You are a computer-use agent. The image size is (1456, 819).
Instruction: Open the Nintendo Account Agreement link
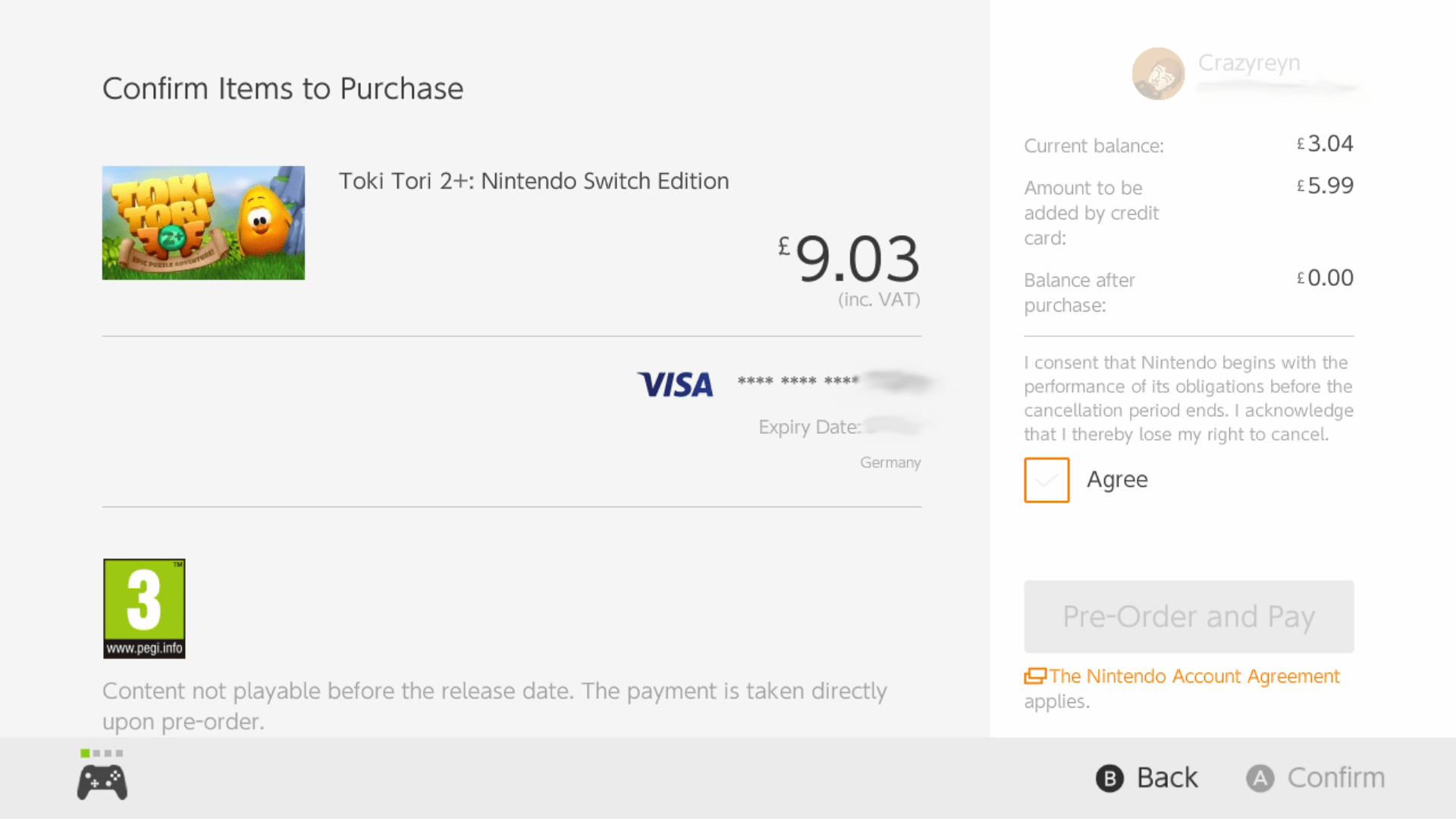pos(1194,676)
